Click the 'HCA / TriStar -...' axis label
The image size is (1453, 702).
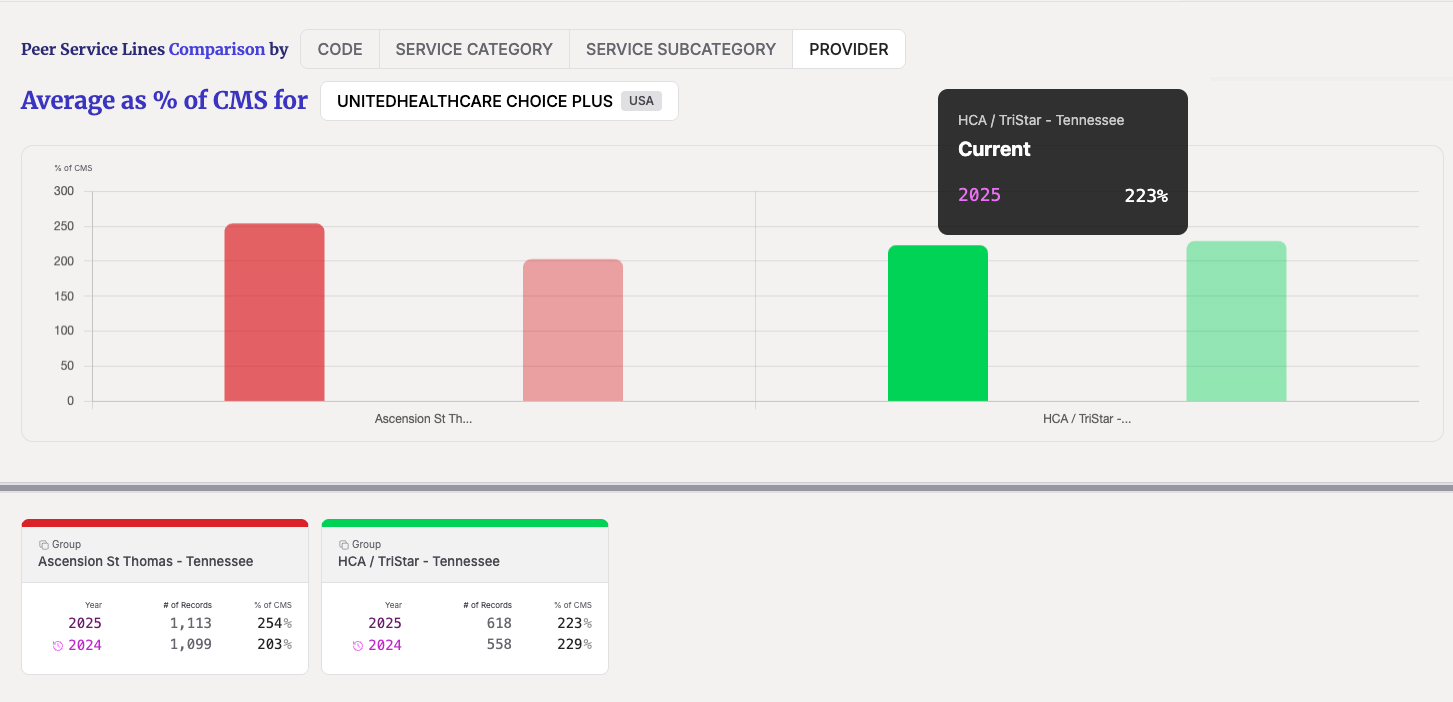pyautogui.click(x=1087, y=419)
